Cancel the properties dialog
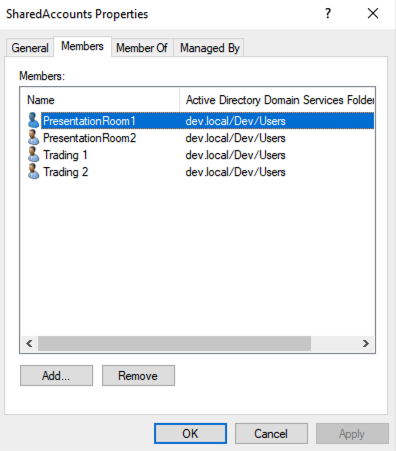The width and height of the screenshot is (396, 451). pyautogui.click(x=271, y=434)
